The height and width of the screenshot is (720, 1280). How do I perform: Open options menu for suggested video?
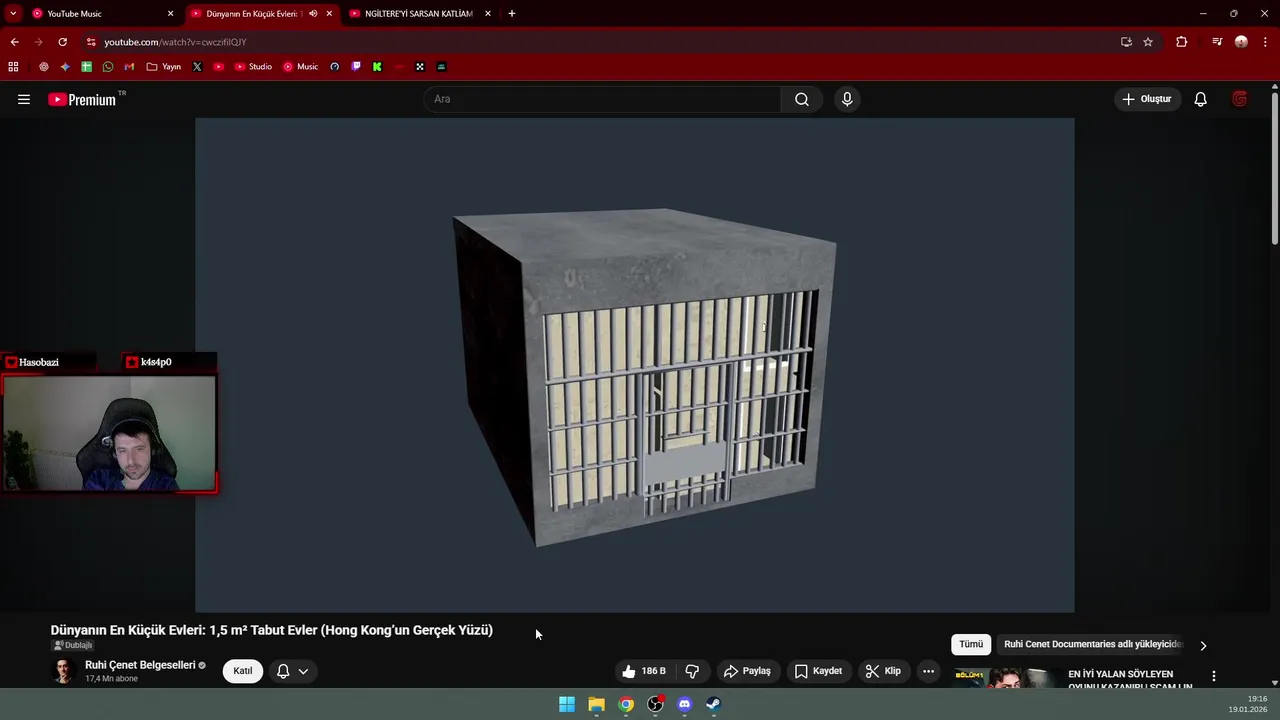(1214, 677)
